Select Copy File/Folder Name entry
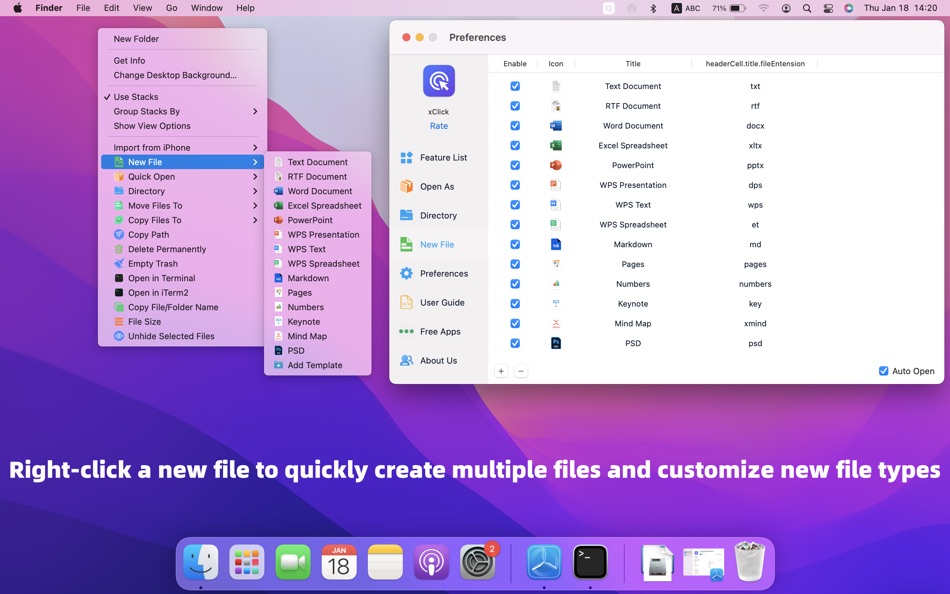This screenshot has height=594, width=950. [182, 307]
